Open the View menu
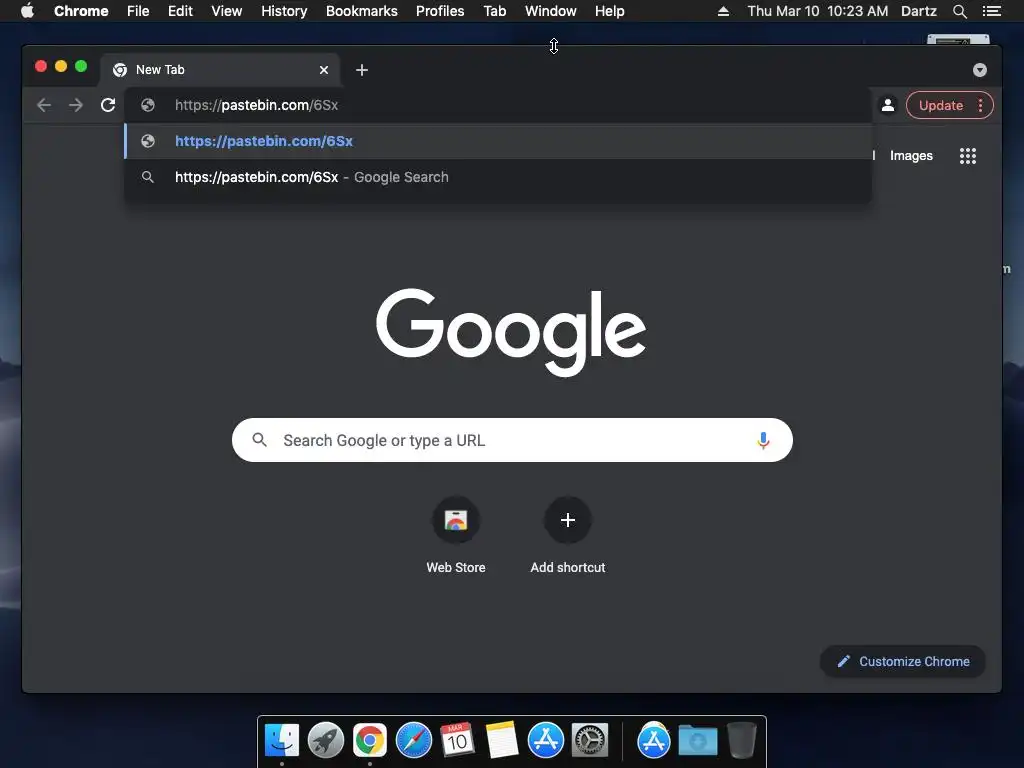The image size is (1024, 768). (x=227, y=11)
